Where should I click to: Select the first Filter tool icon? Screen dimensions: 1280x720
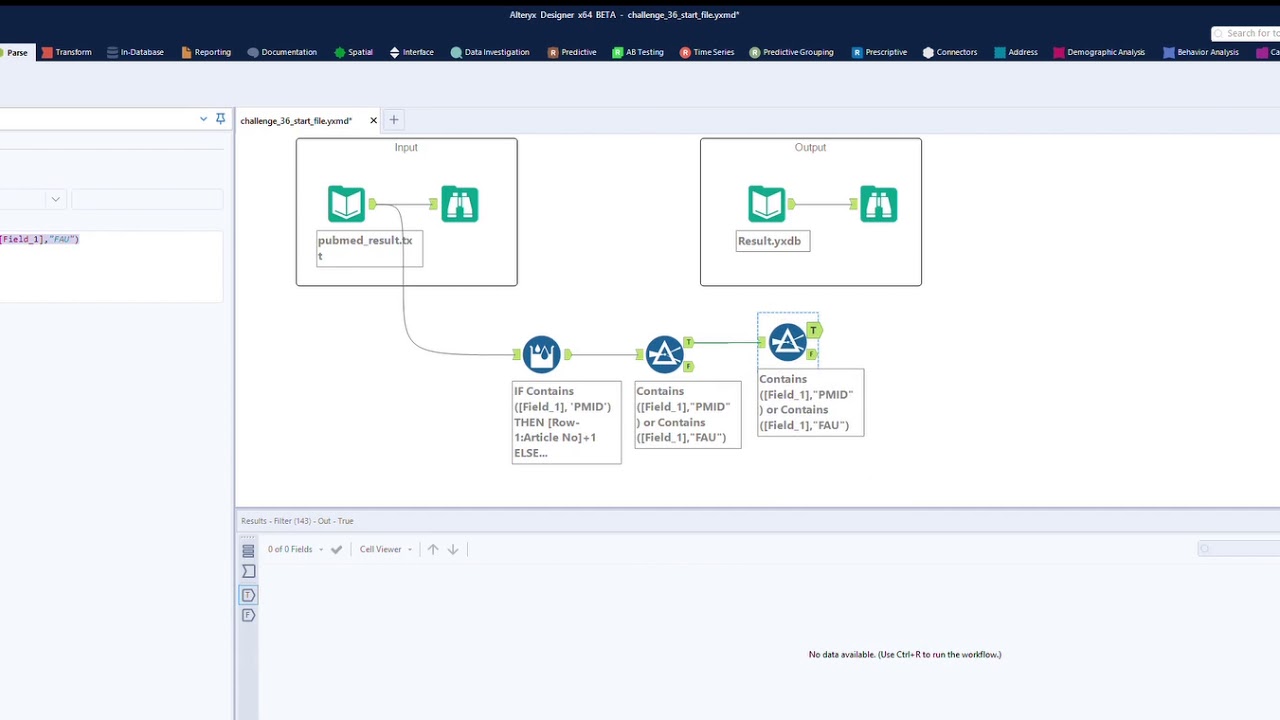[x=664, y=354]
